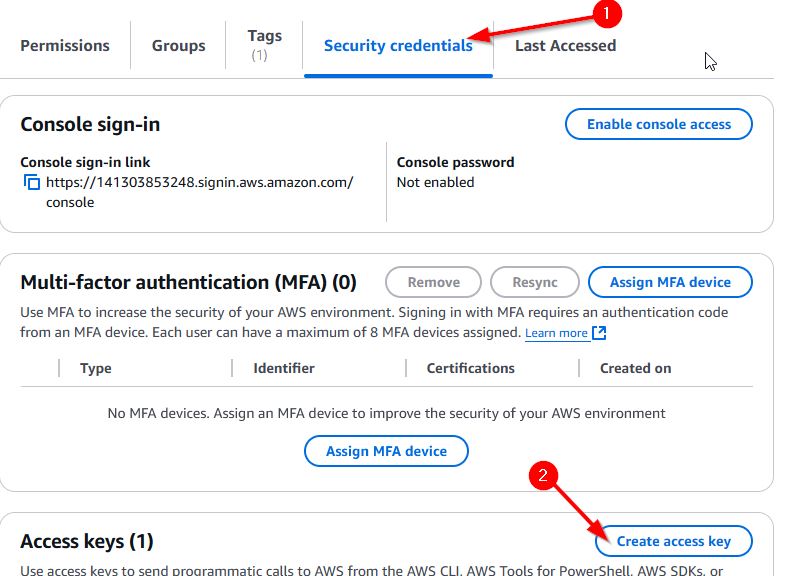Select the Tags tab
Viewport: 787px width, 576px height.
(265, 44)
